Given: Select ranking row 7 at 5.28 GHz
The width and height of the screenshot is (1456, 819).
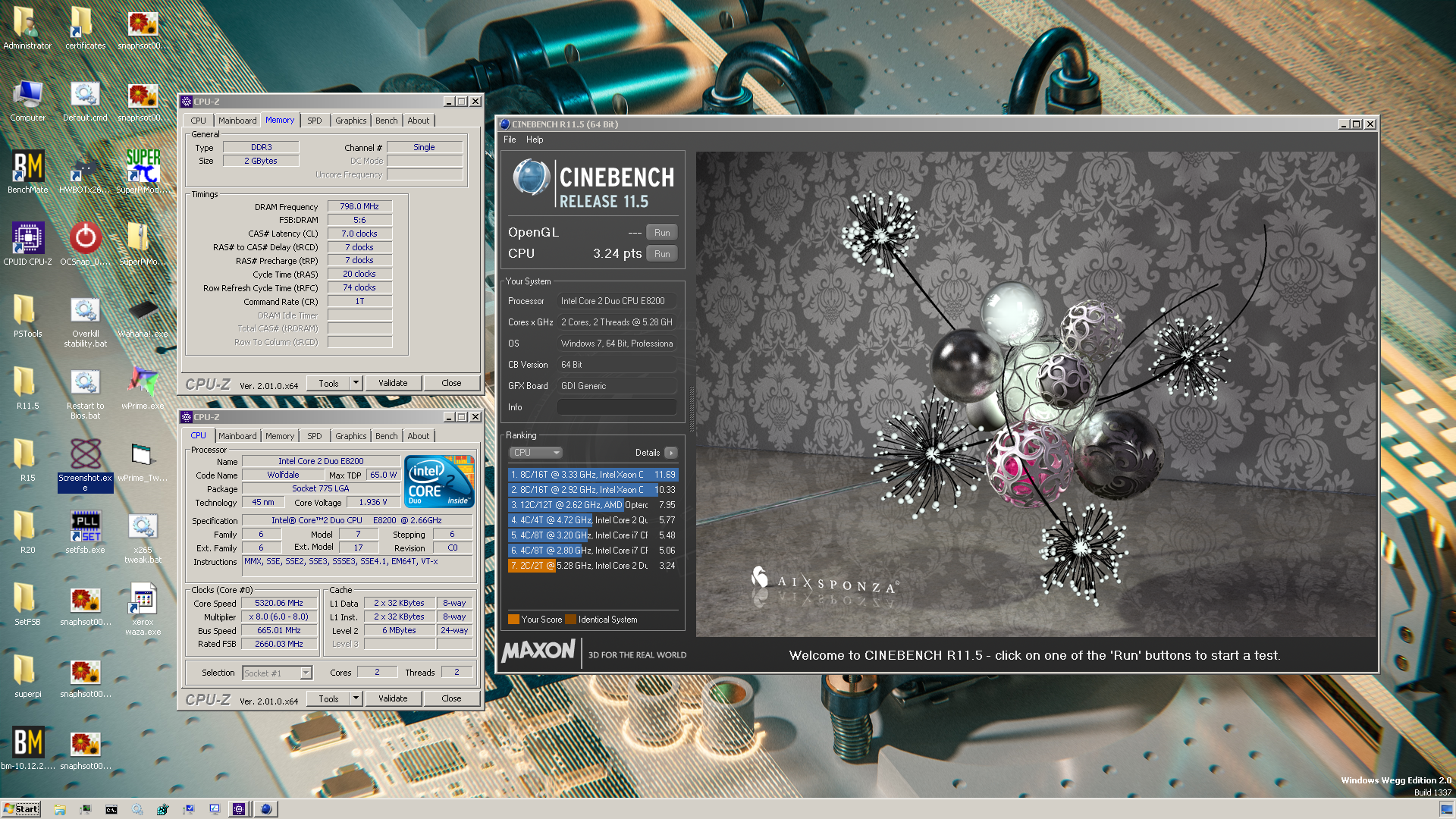Looking at the screenshot, I should pyautogui.click(x=593, y=566).
